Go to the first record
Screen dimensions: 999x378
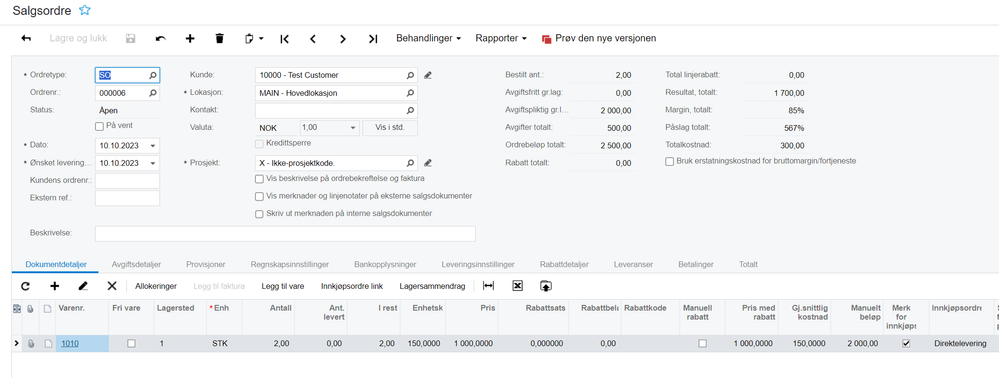[x=284, y=39]
